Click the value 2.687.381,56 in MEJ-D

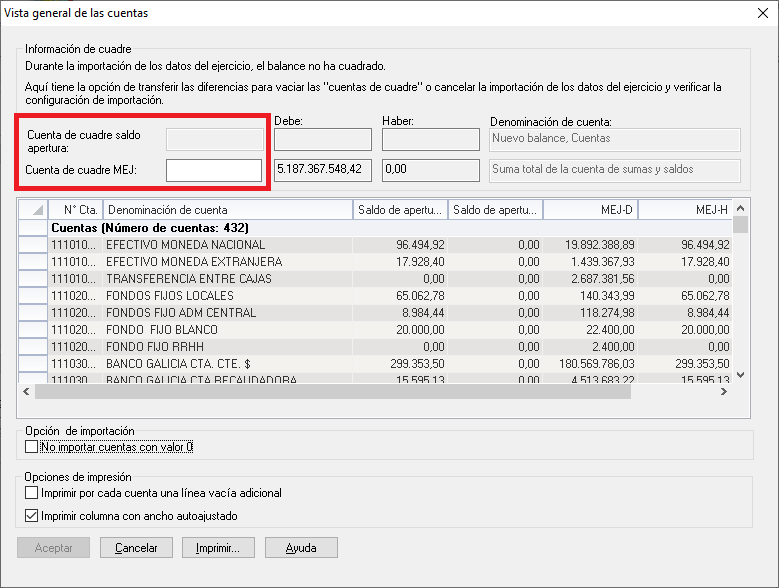tap(603, 279)
